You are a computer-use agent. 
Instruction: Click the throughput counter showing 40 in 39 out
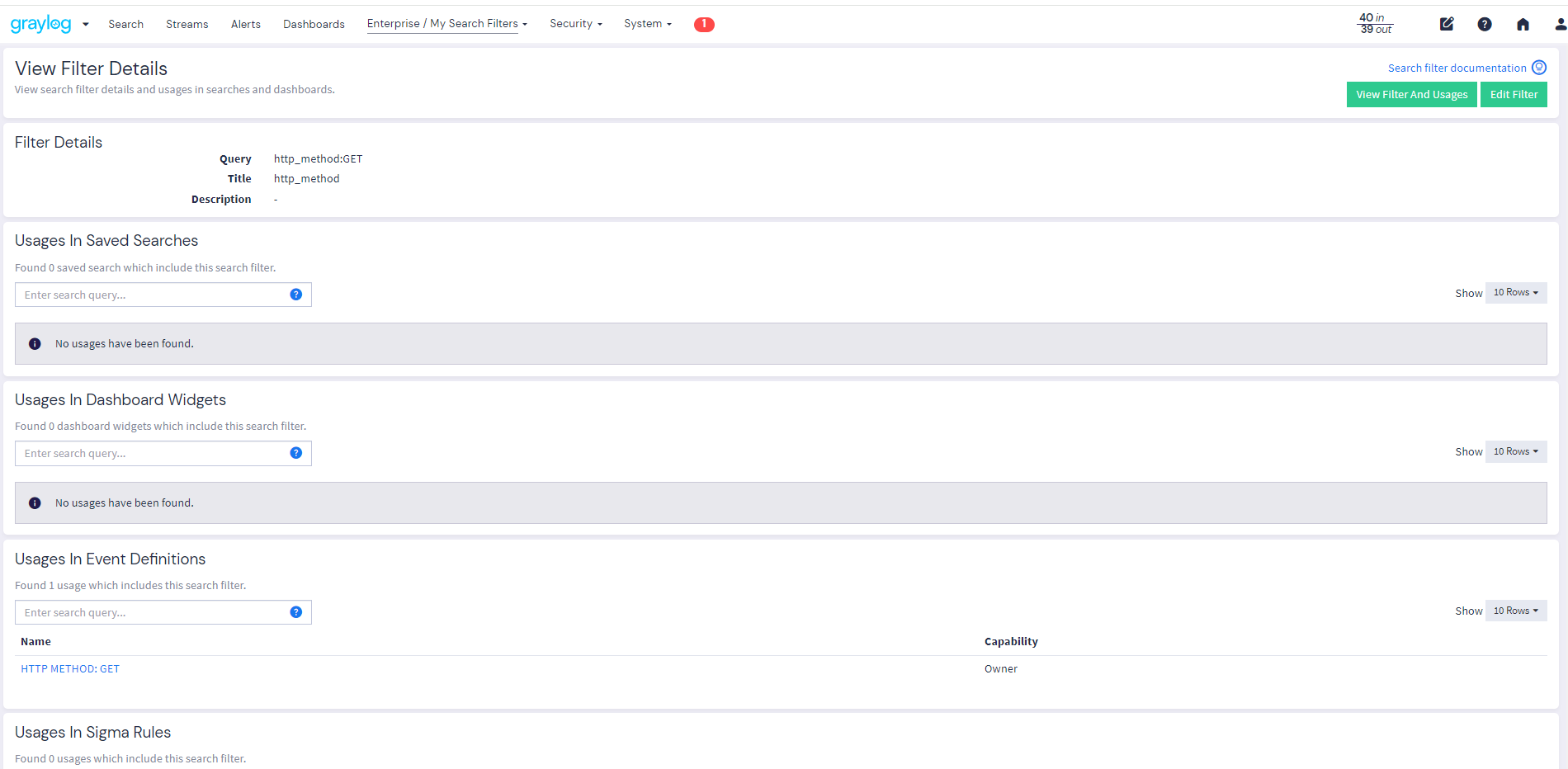(1373, 22)
